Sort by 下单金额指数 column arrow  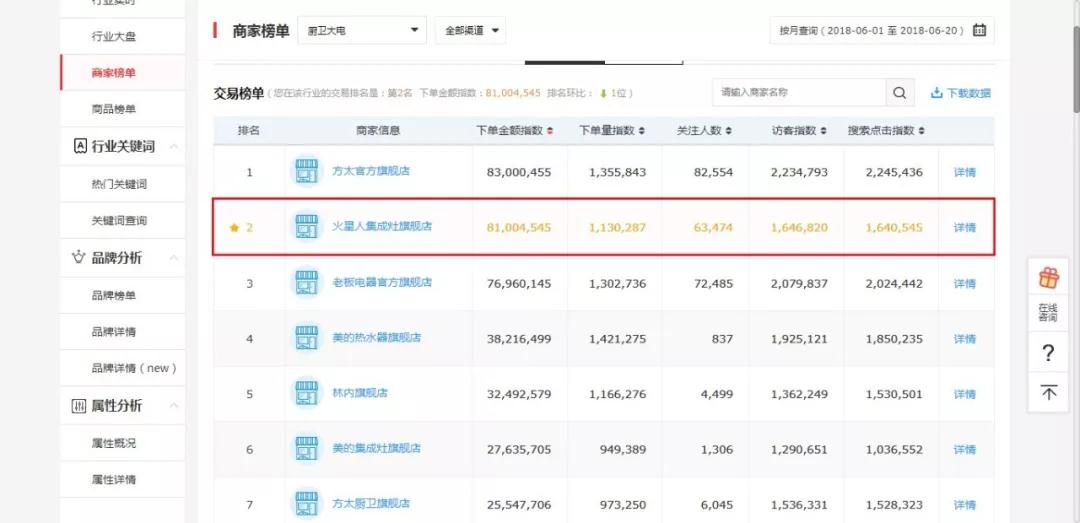coord(550,131)
